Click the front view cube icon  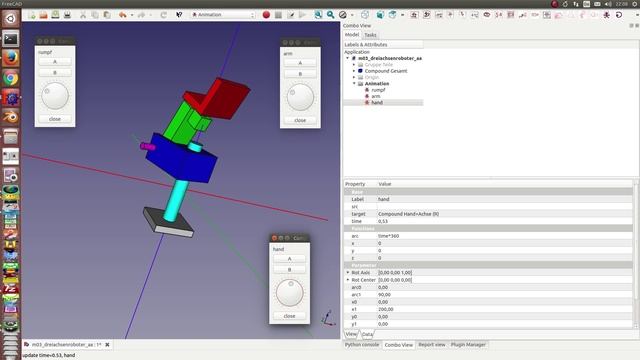(x=380, y=15)
